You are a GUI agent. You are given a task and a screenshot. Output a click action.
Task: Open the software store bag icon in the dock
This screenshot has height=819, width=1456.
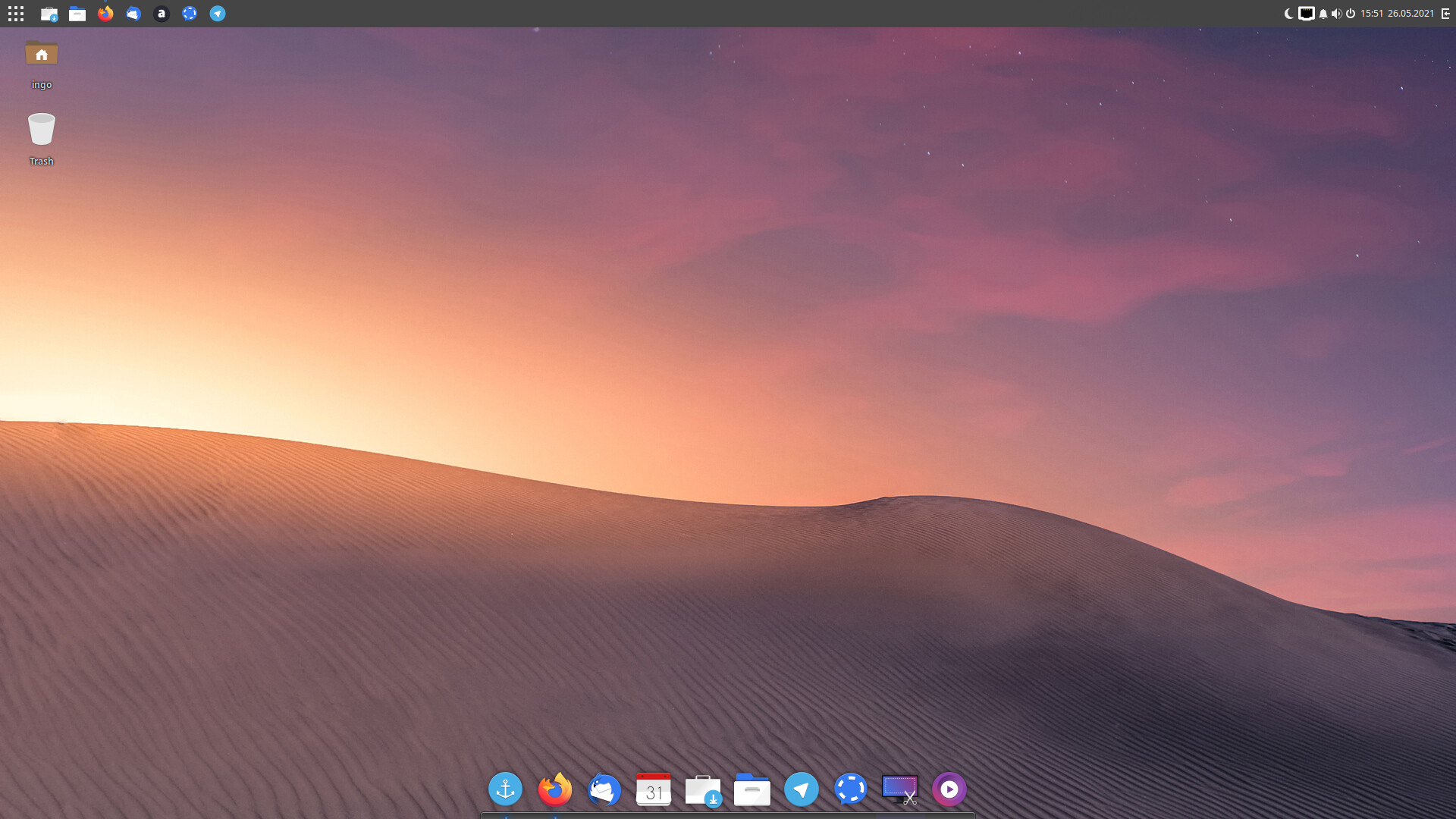click(x=703, y=791)
